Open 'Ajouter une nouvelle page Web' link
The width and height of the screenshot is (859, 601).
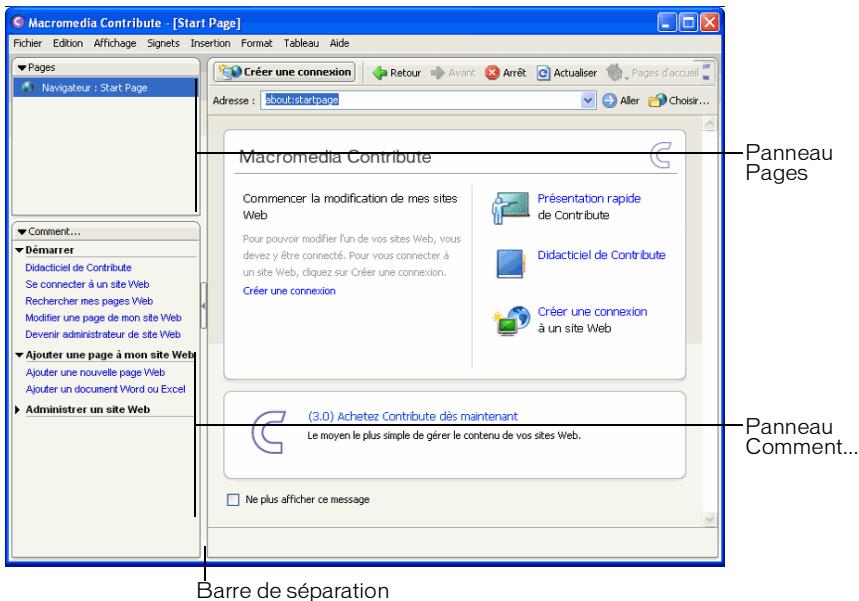95,373
